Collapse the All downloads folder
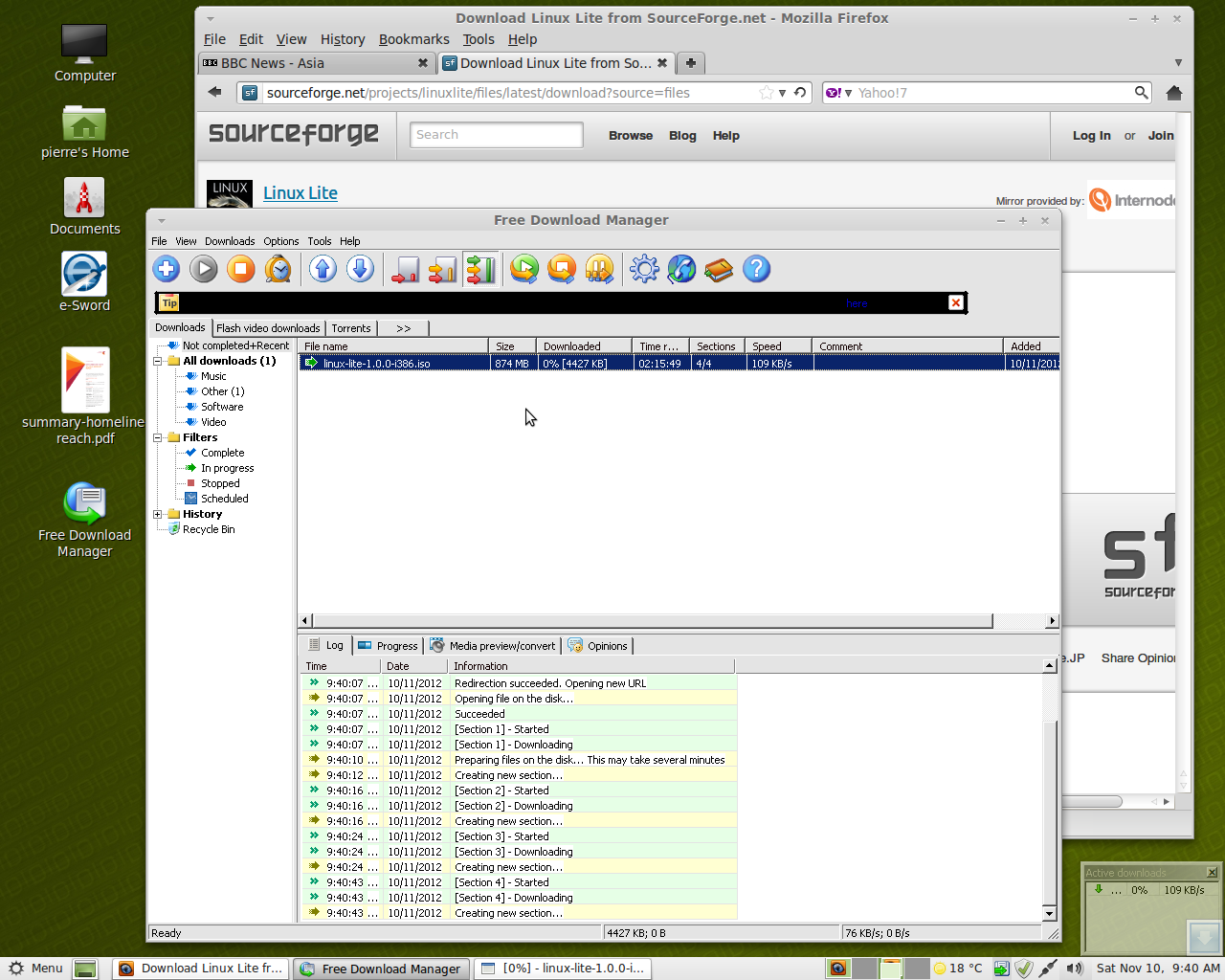Viewport: 1225px width, 980px height. tap(155, 361)
